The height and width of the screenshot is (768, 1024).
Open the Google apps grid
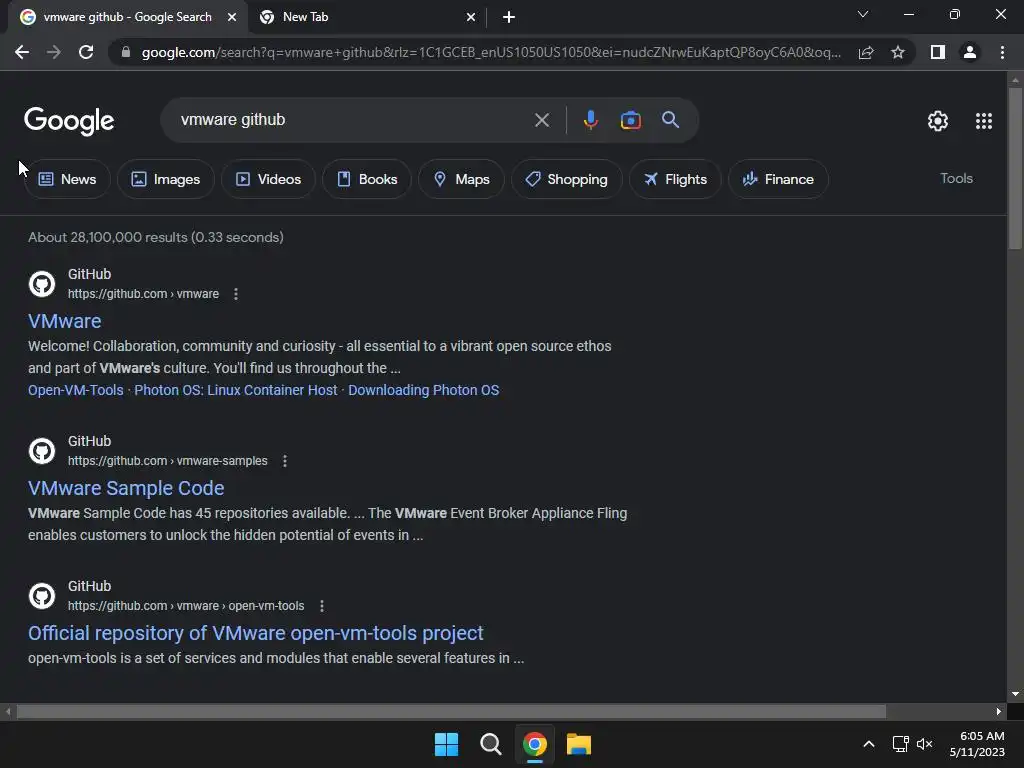pos(984,121)
